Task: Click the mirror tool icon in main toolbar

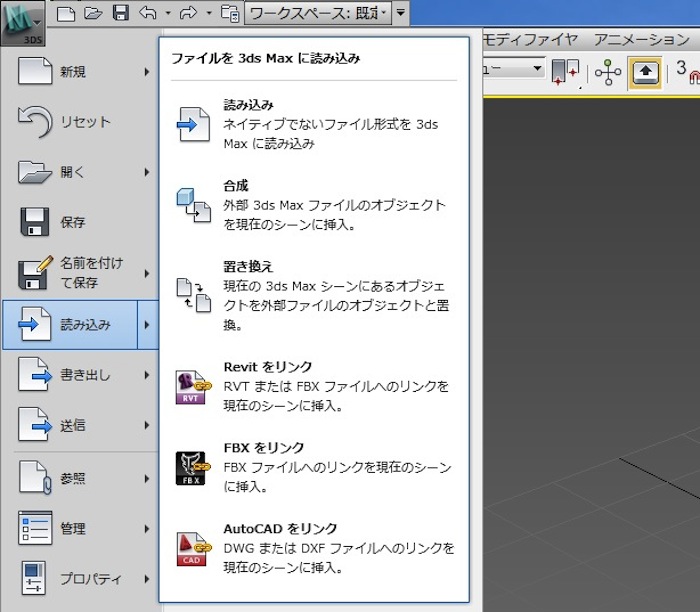Action: click(x=567, y=72)
